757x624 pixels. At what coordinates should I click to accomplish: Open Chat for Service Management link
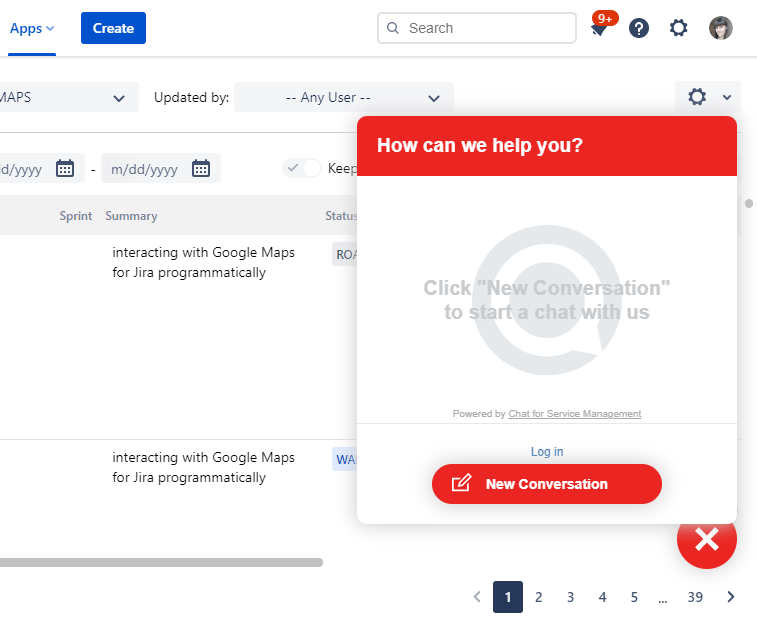tap(575, 414)
